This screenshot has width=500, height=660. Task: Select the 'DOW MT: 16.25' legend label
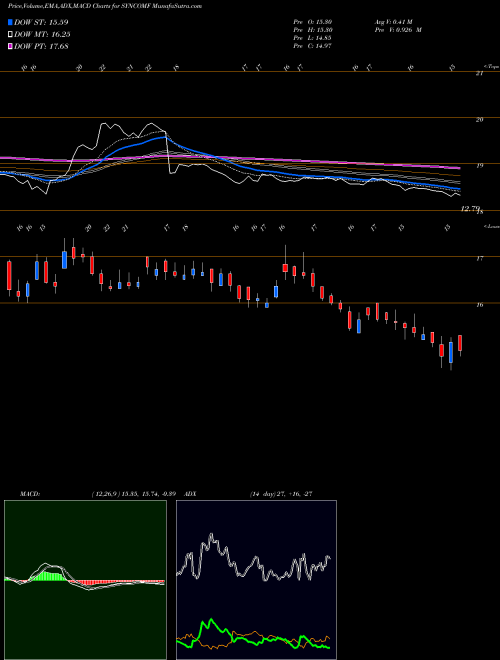(42, 35)
